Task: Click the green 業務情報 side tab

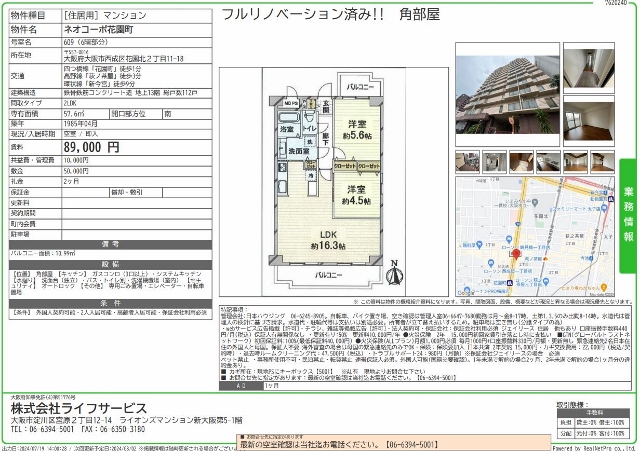Action: point(628,216)
